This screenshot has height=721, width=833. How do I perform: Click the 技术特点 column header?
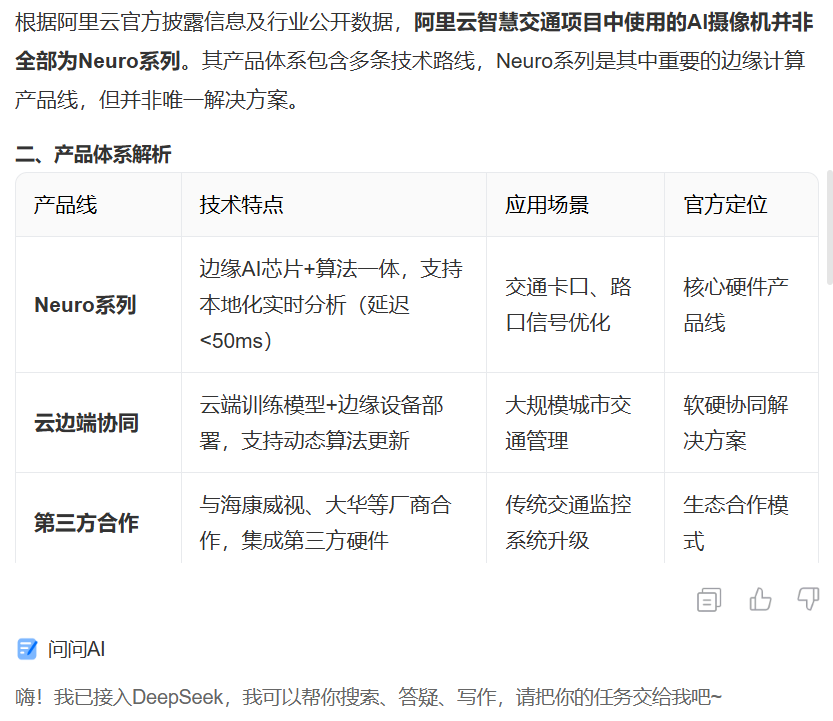tap(334, 205)
